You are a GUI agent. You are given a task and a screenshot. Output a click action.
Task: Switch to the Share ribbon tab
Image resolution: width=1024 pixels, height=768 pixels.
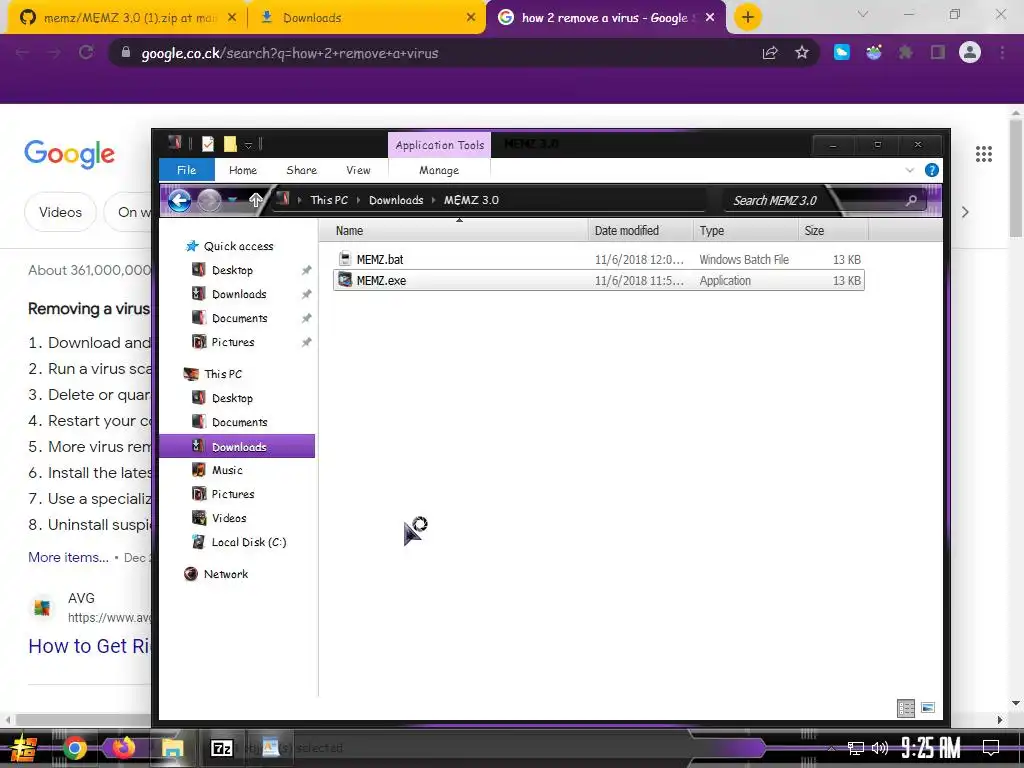(x=301, y=170)
